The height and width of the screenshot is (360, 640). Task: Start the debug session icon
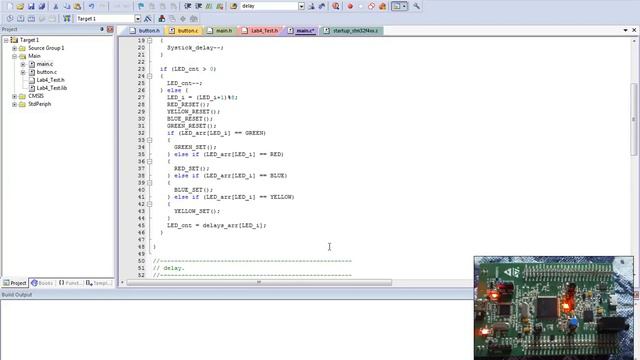pos(336,6)
